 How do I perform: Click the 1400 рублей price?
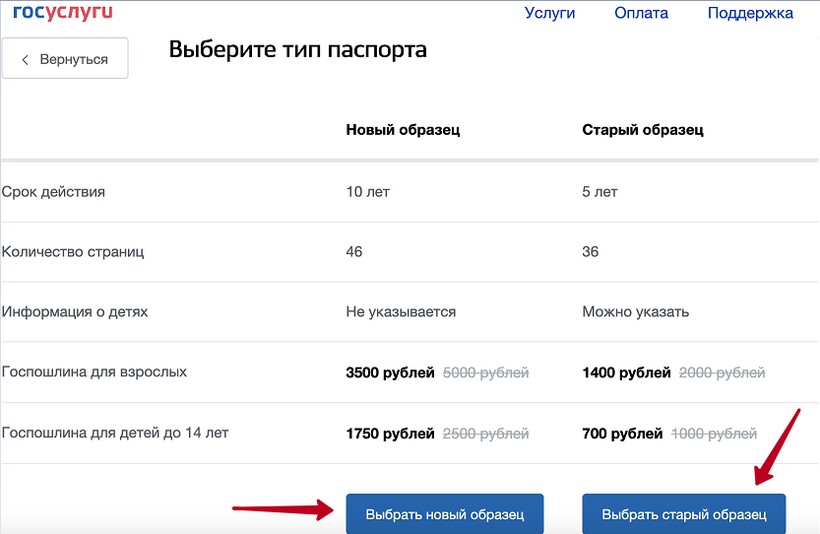coord(626,373)
